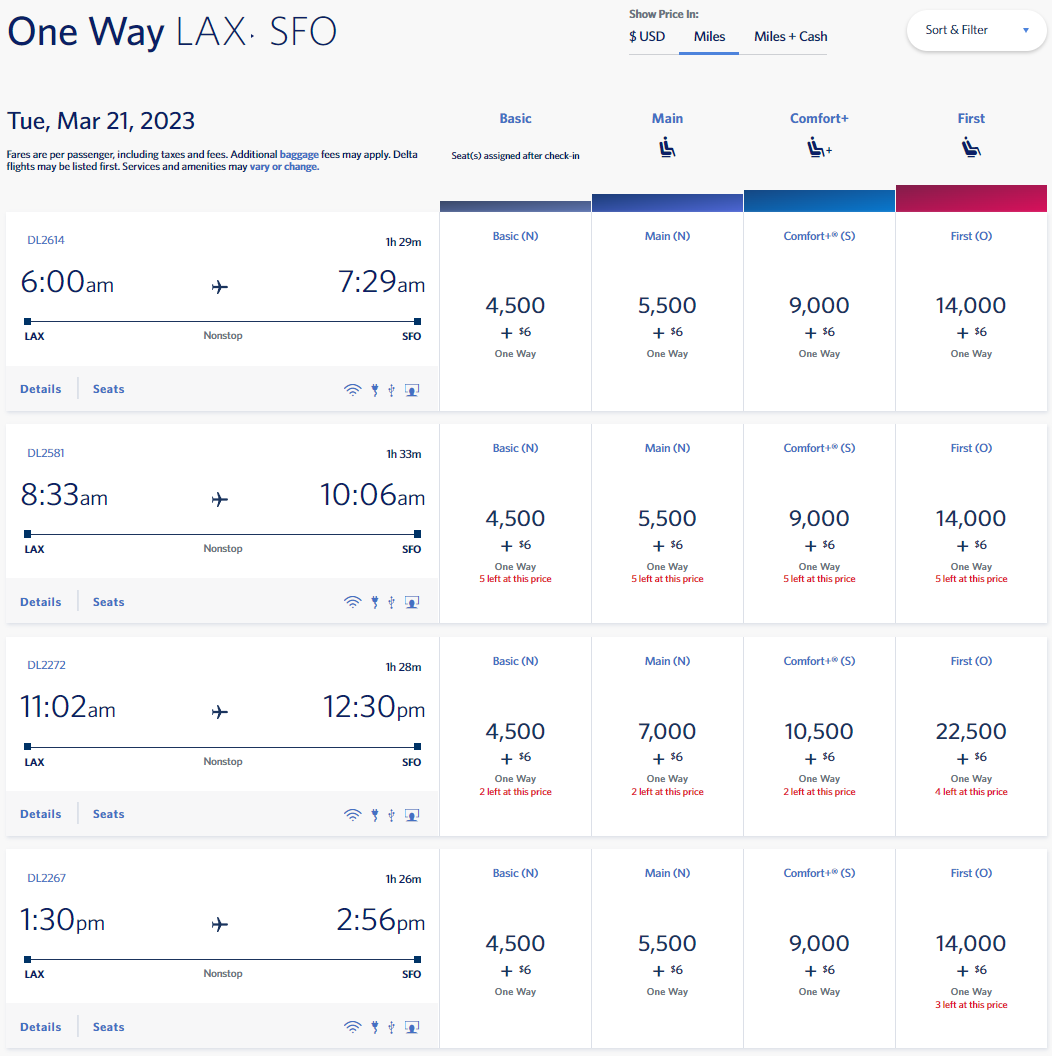1052x1056 pixels.
Task: Show prices in Miles + Cash
Action: coord(791,36)
